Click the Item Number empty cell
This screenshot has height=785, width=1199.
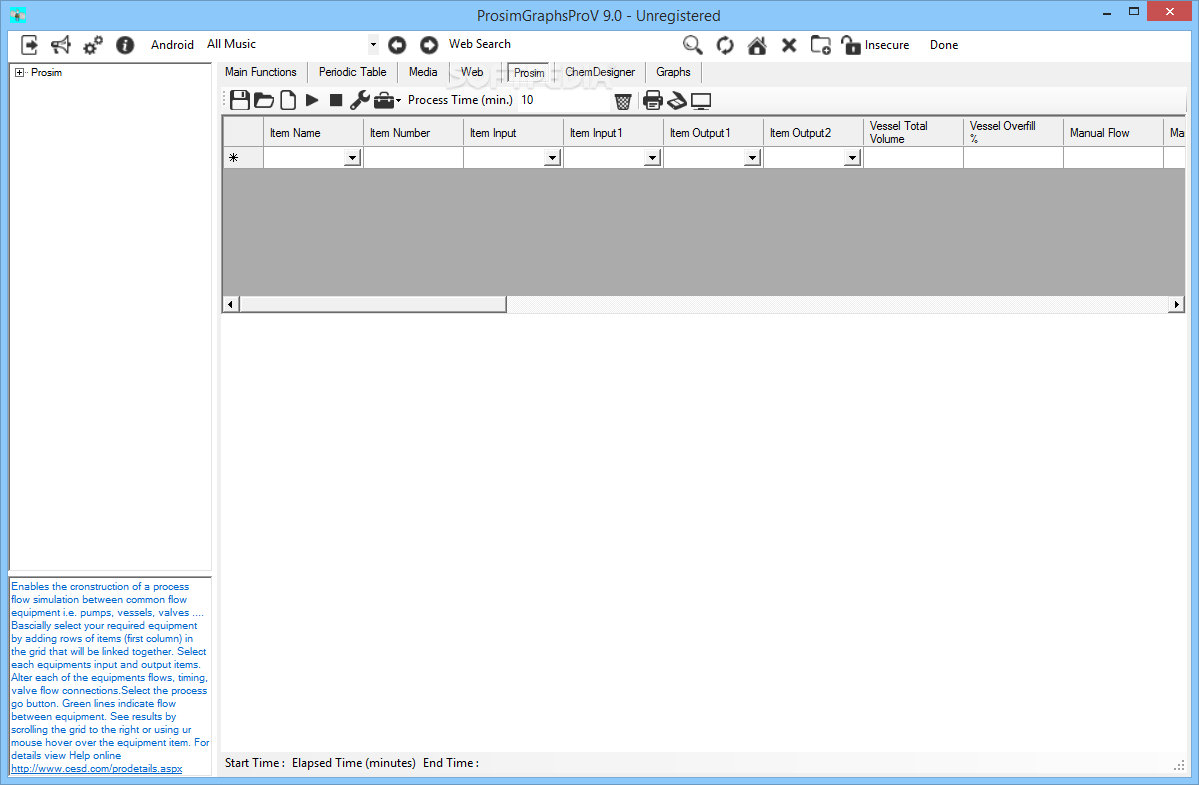click(413, 158)
